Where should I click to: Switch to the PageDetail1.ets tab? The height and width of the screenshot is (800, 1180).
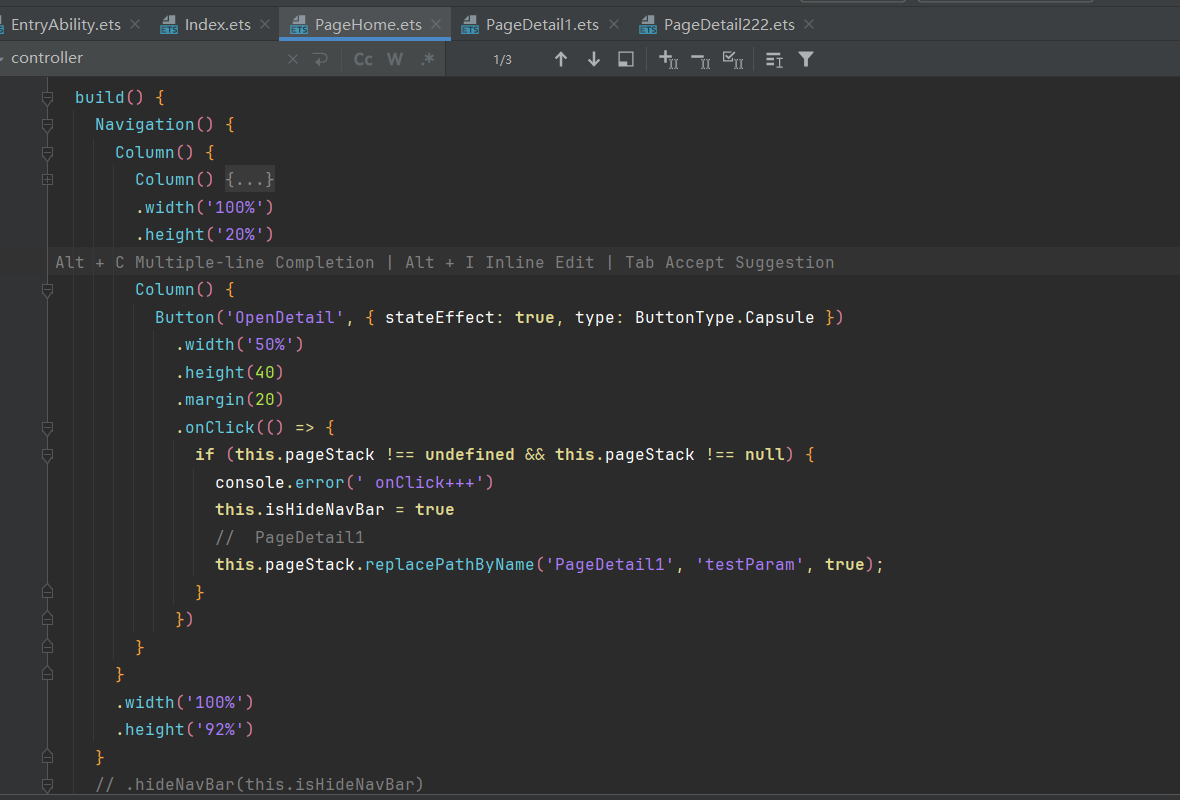pyautogui.click(x=541, y=24)
